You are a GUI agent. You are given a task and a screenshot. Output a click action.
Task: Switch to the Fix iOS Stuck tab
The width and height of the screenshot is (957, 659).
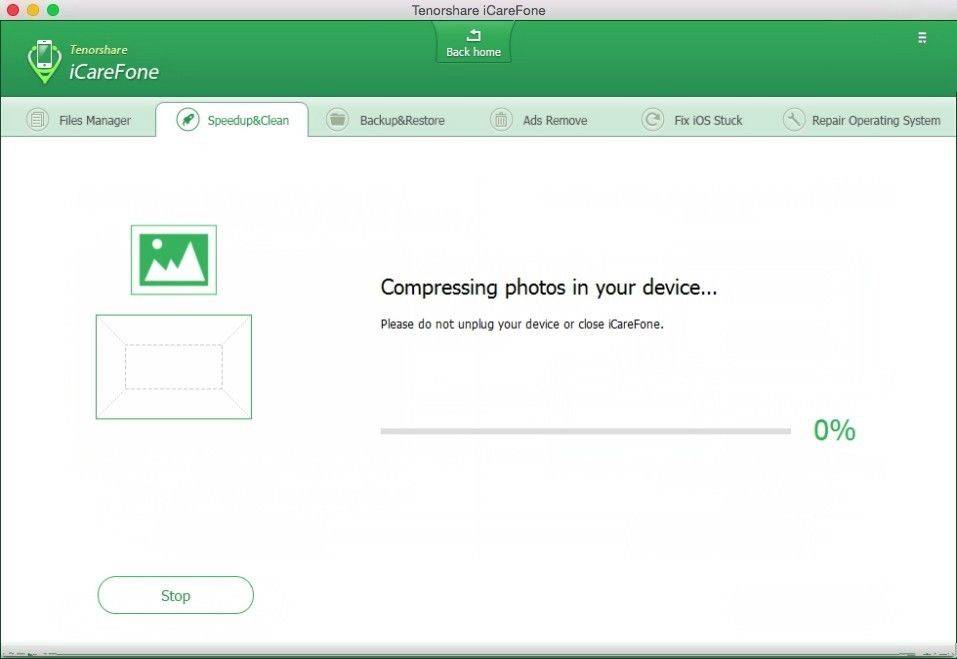693,120
